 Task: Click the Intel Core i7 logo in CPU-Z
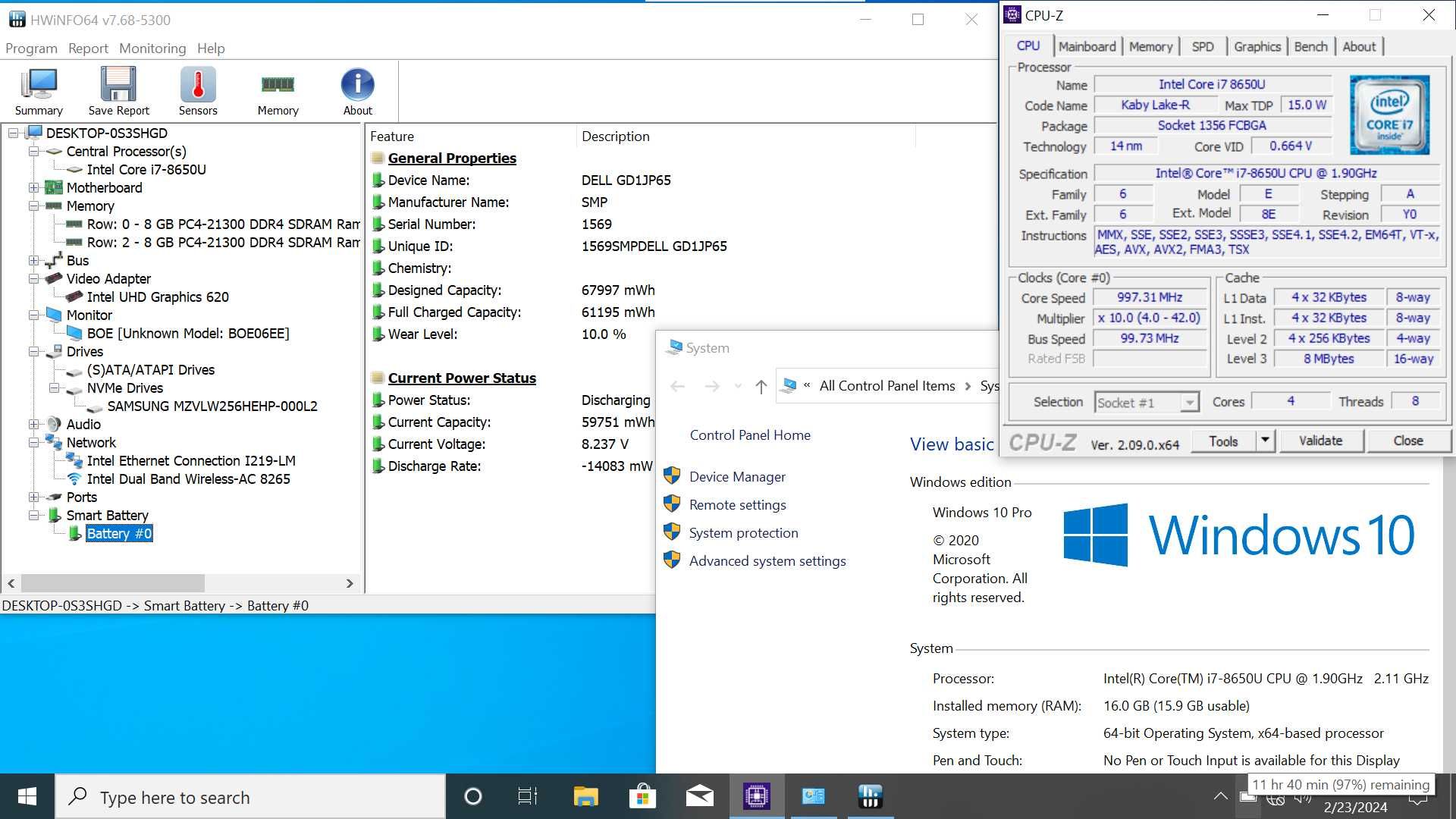[1389, 115]
